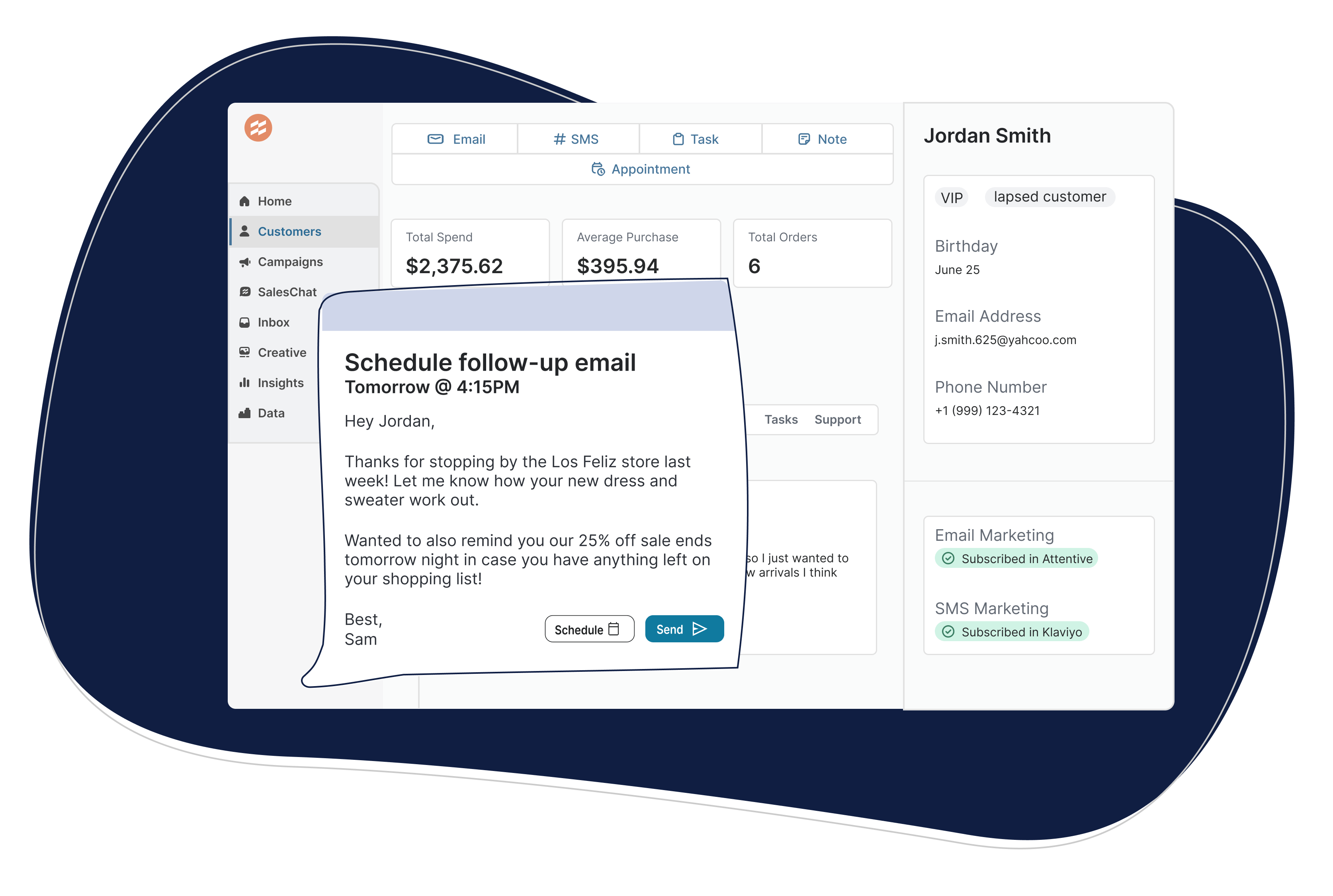This screenshot has height=896, width=1333.
Task: Toggle VIP tag on Jordan Smith
Action: coord(951,196)
